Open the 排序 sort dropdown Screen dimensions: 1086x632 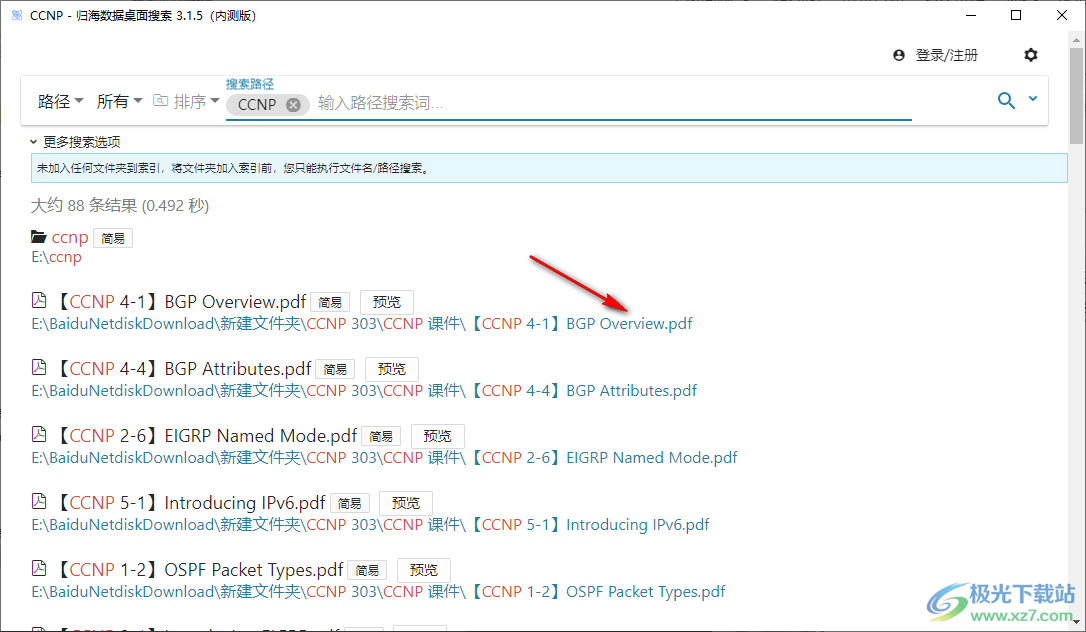click(196, 102)
